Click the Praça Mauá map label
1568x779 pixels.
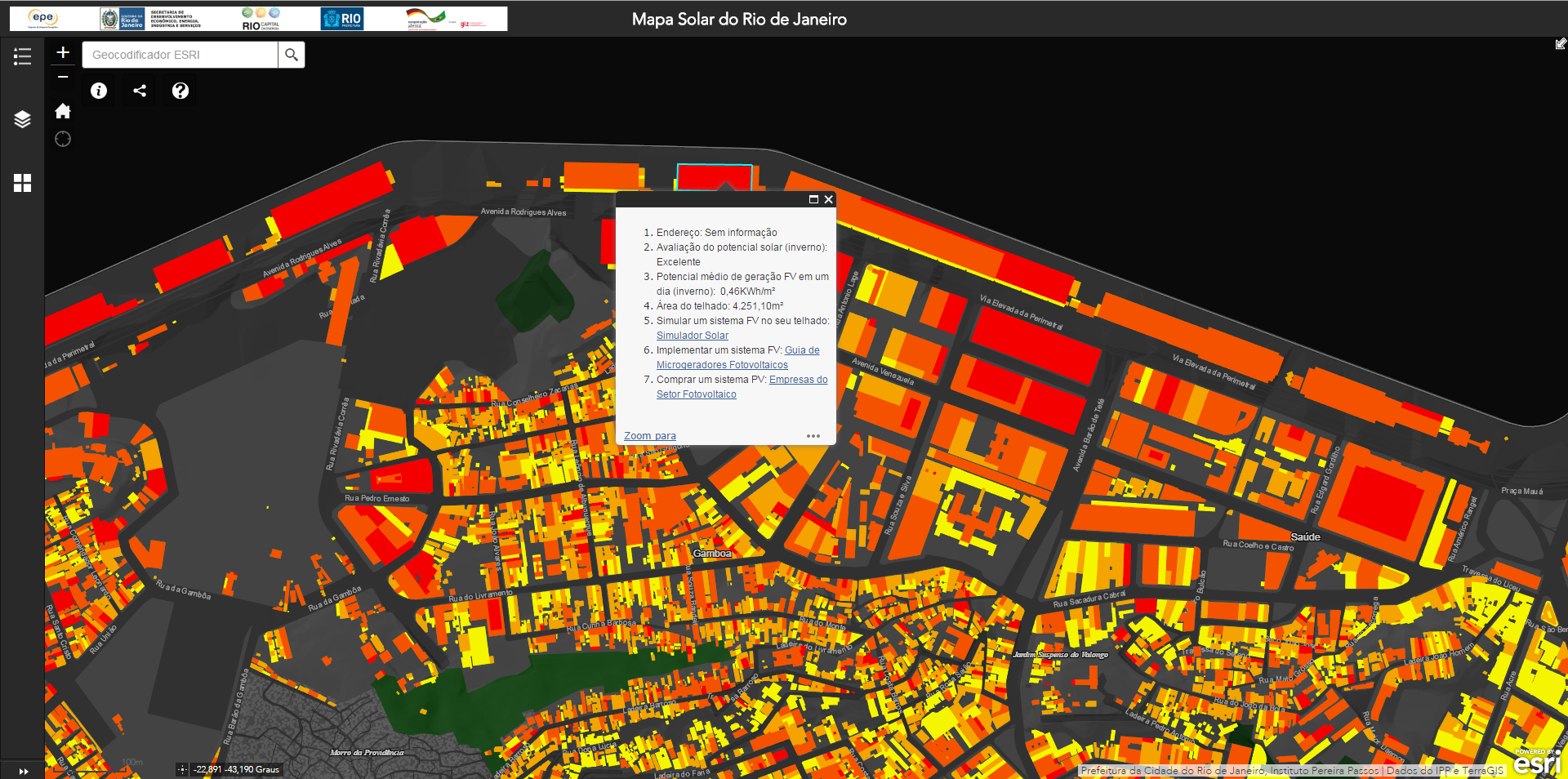pyautogui.click(x=1521, y=491)
